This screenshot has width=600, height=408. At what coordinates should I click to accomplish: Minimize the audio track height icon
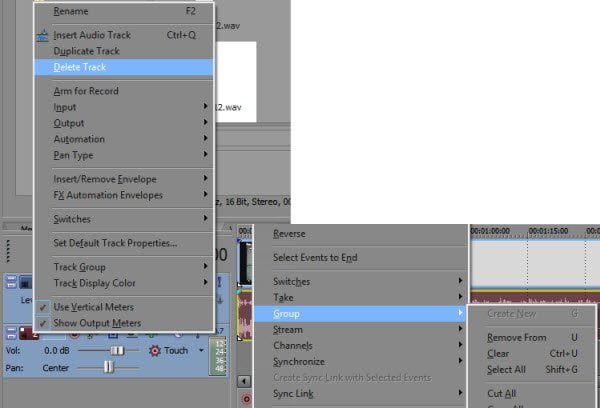click(11, 333)
